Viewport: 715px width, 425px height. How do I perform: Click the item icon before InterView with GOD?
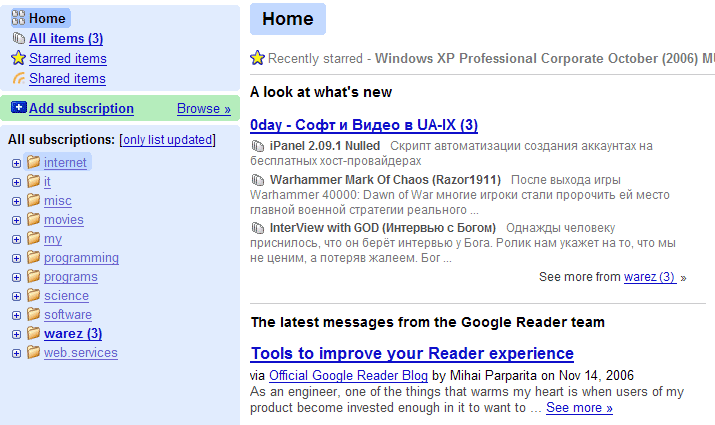point(258,228)
